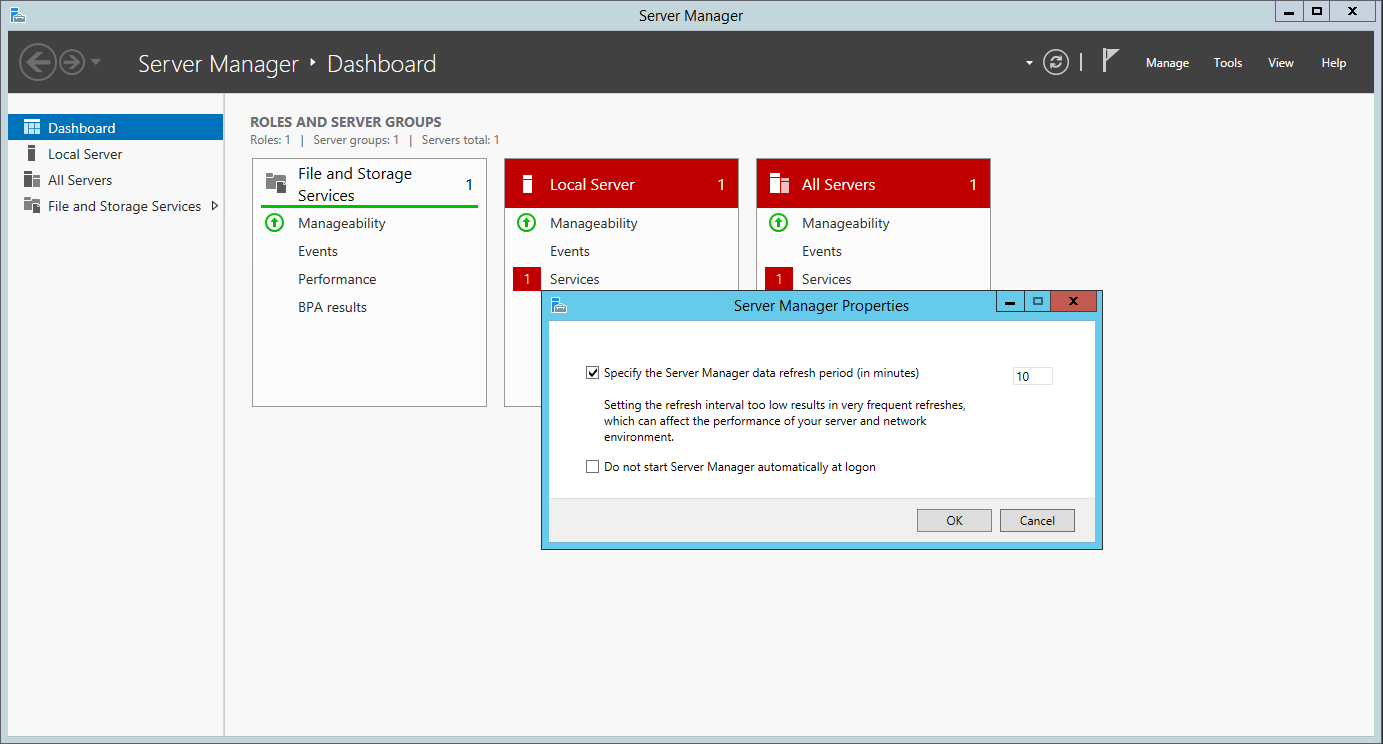Open navigation history dropdown arrow
Screen dimensions: 1383x744
point(96,63)
